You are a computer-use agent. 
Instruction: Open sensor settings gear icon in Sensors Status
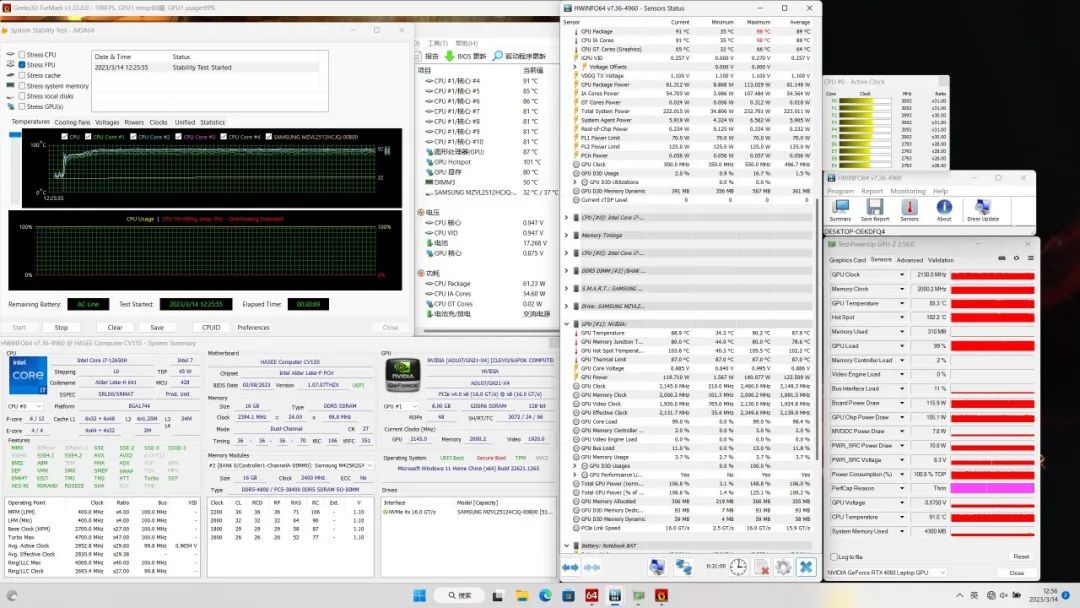pos(783,567)
